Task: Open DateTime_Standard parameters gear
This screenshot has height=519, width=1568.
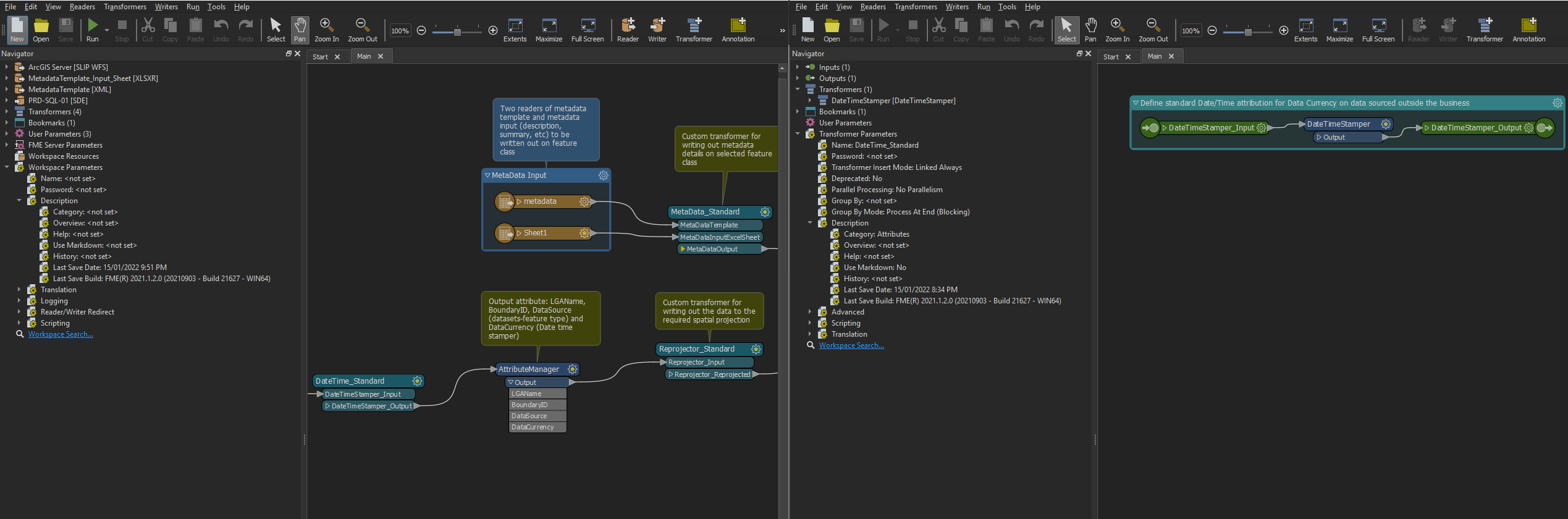Action: [x=418, y=381]
